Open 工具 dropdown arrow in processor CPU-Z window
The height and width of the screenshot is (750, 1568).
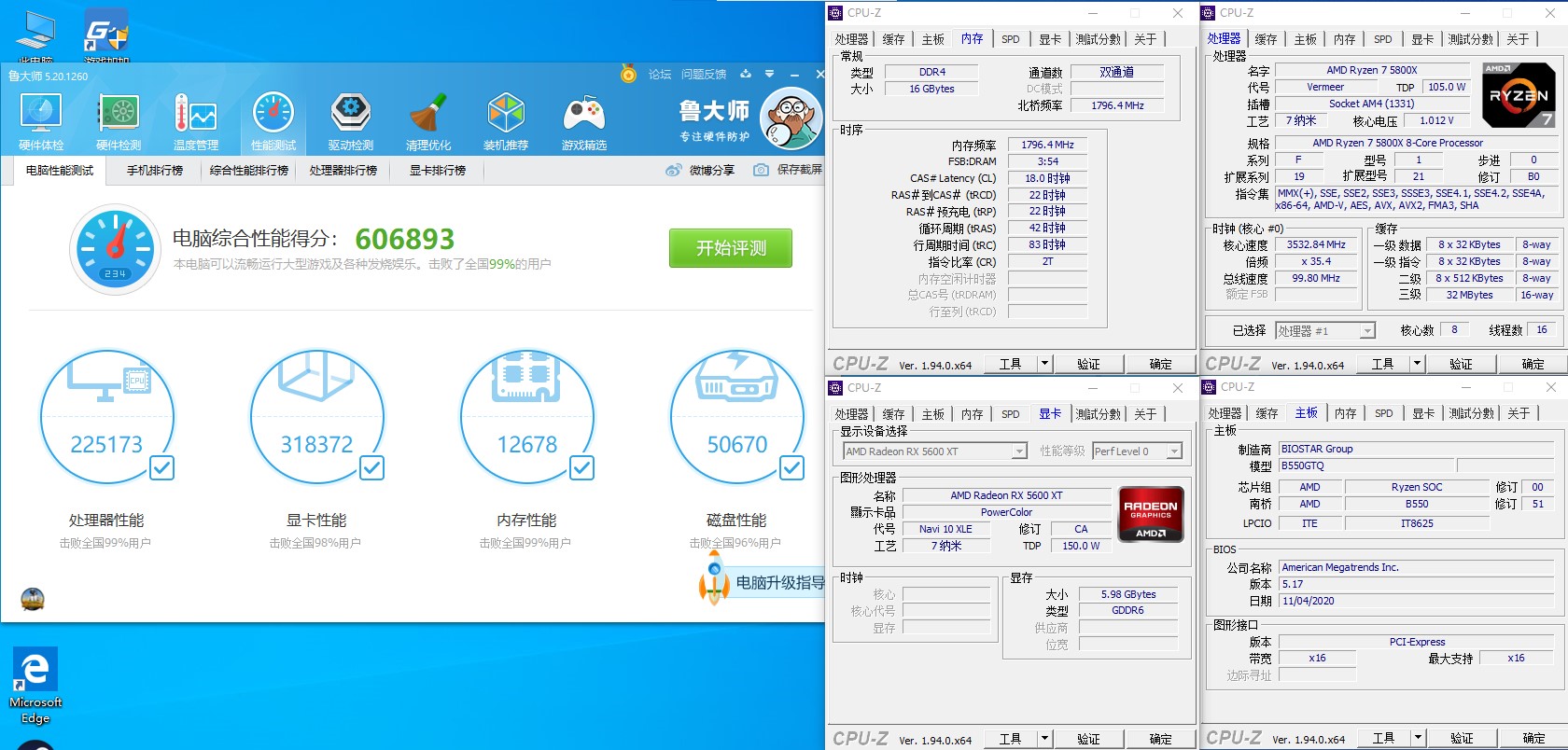tap(1417, 364)
